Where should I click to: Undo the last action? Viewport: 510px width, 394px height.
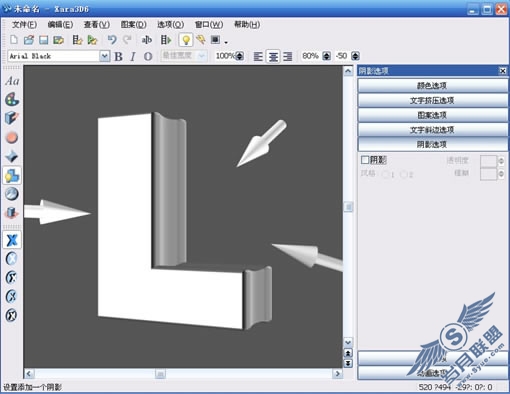click(112, 40)
